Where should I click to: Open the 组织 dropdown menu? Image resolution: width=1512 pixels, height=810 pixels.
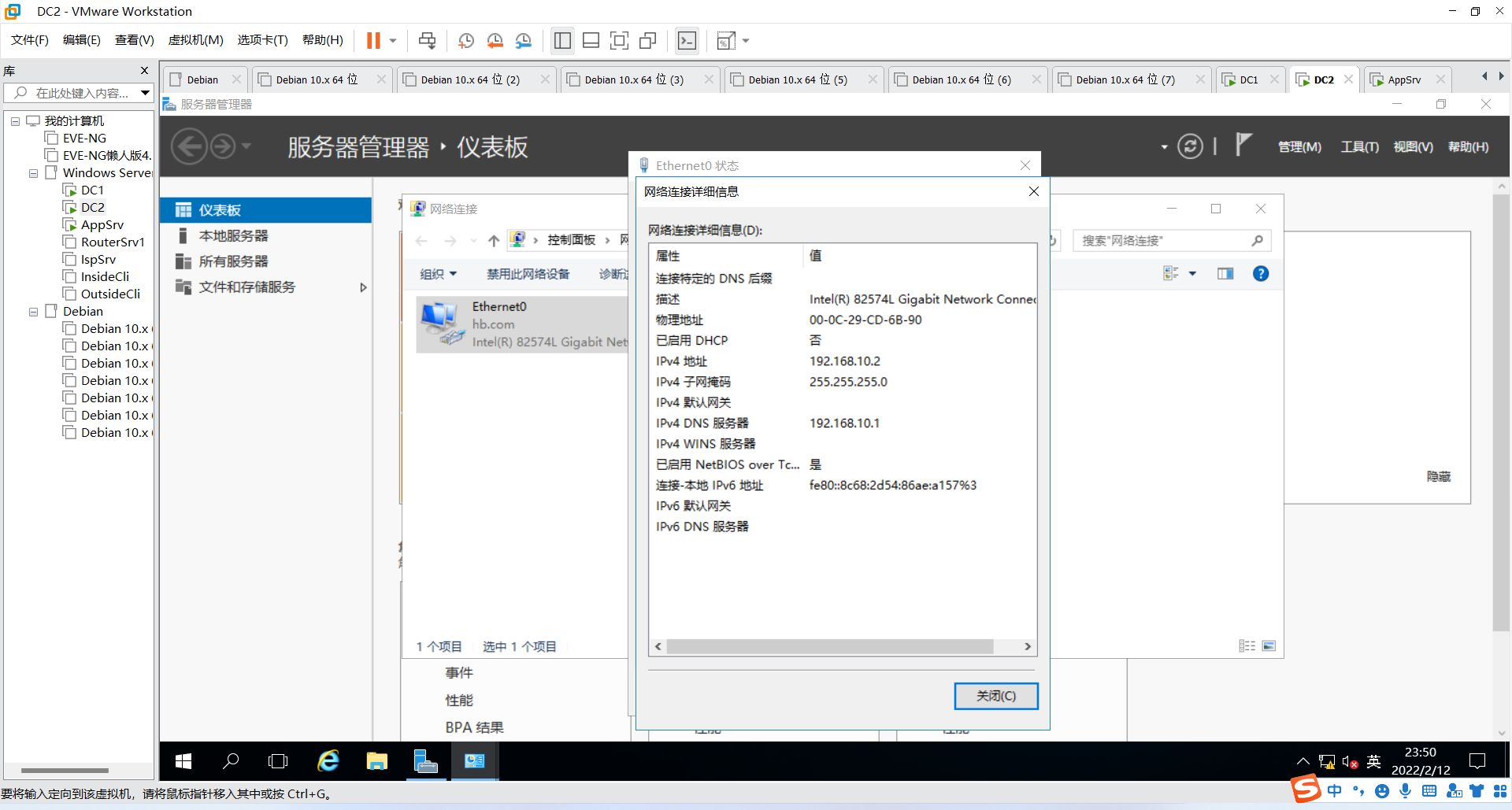[438, 274]
